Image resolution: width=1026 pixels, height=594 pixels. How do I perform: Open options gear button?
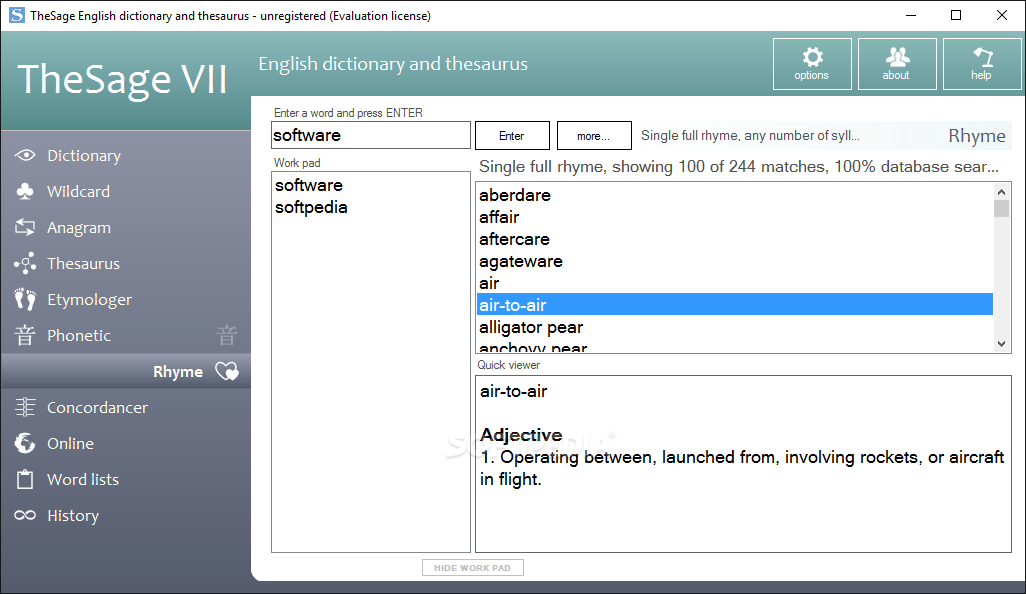[812, 63]
